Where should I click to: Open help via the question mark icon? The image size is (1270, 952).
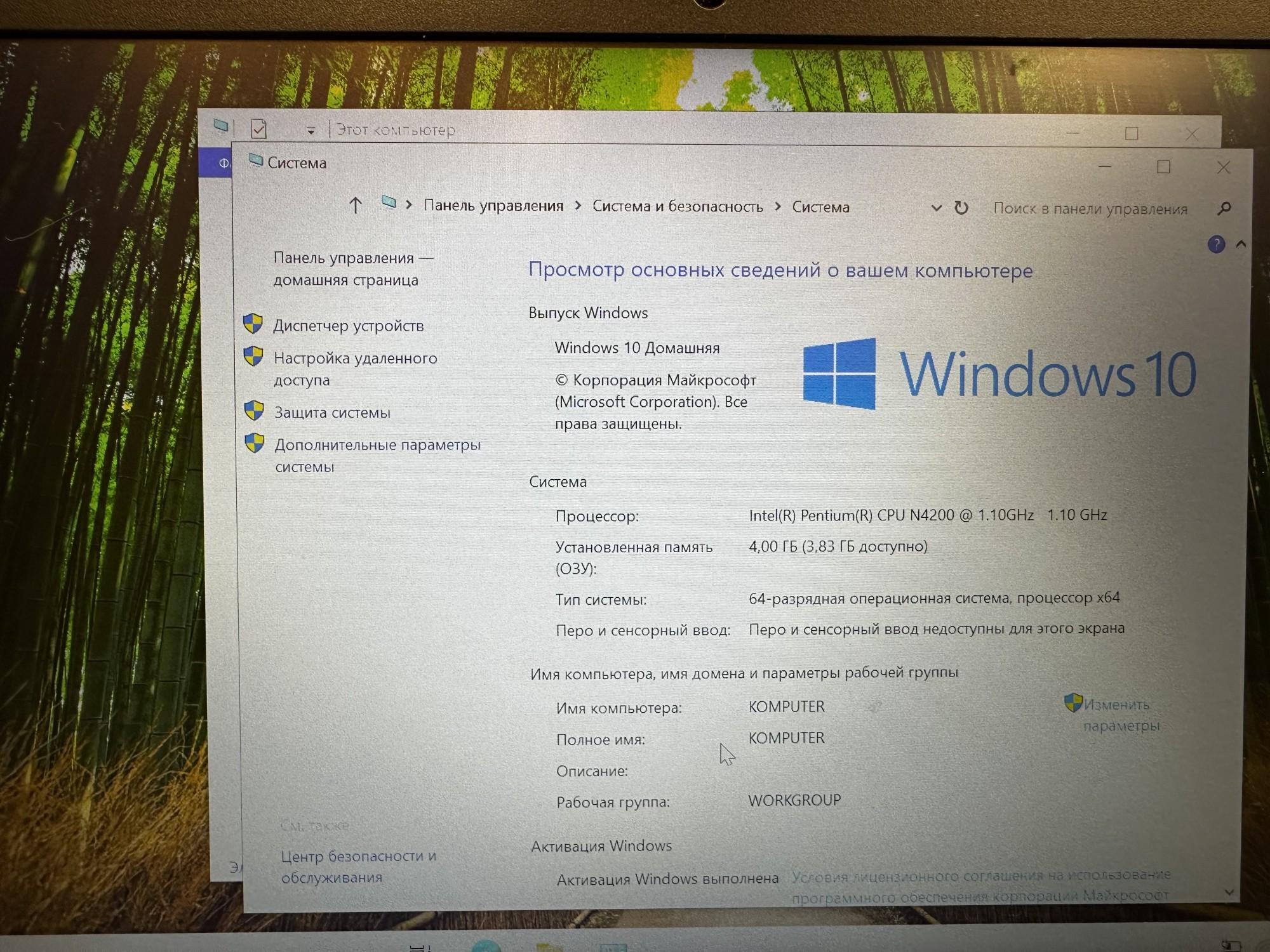pyautogui.click(x=1216, y=244)
